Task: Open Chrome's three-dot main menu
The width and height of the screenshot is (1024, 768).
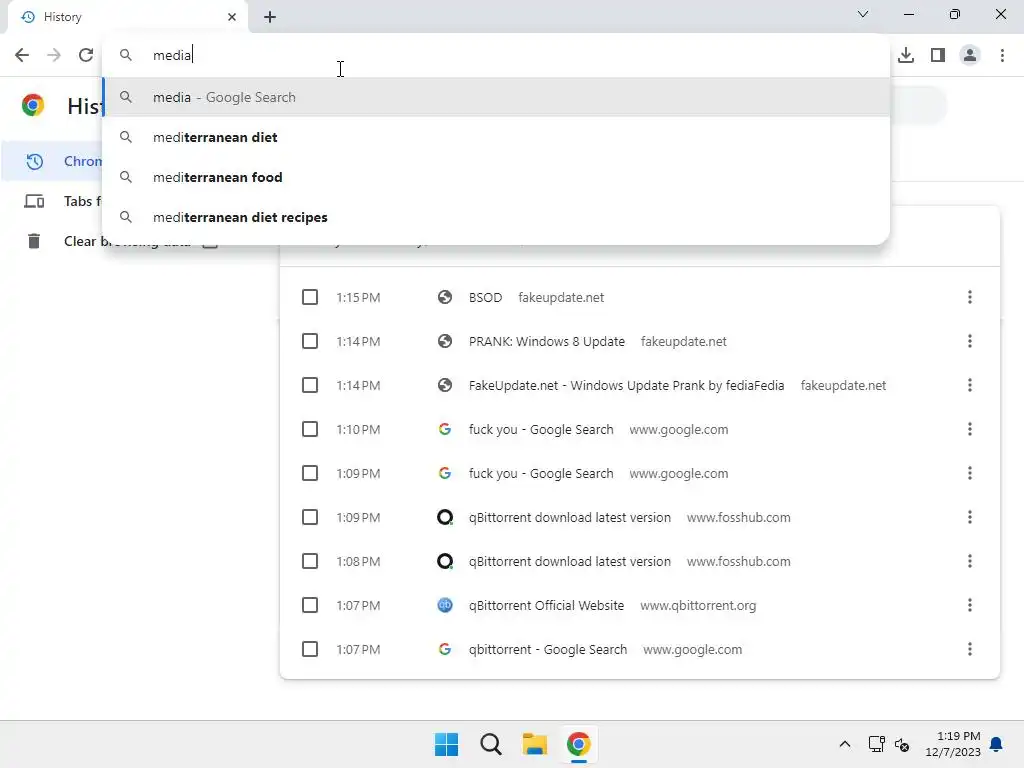Action: point(1002,55)
